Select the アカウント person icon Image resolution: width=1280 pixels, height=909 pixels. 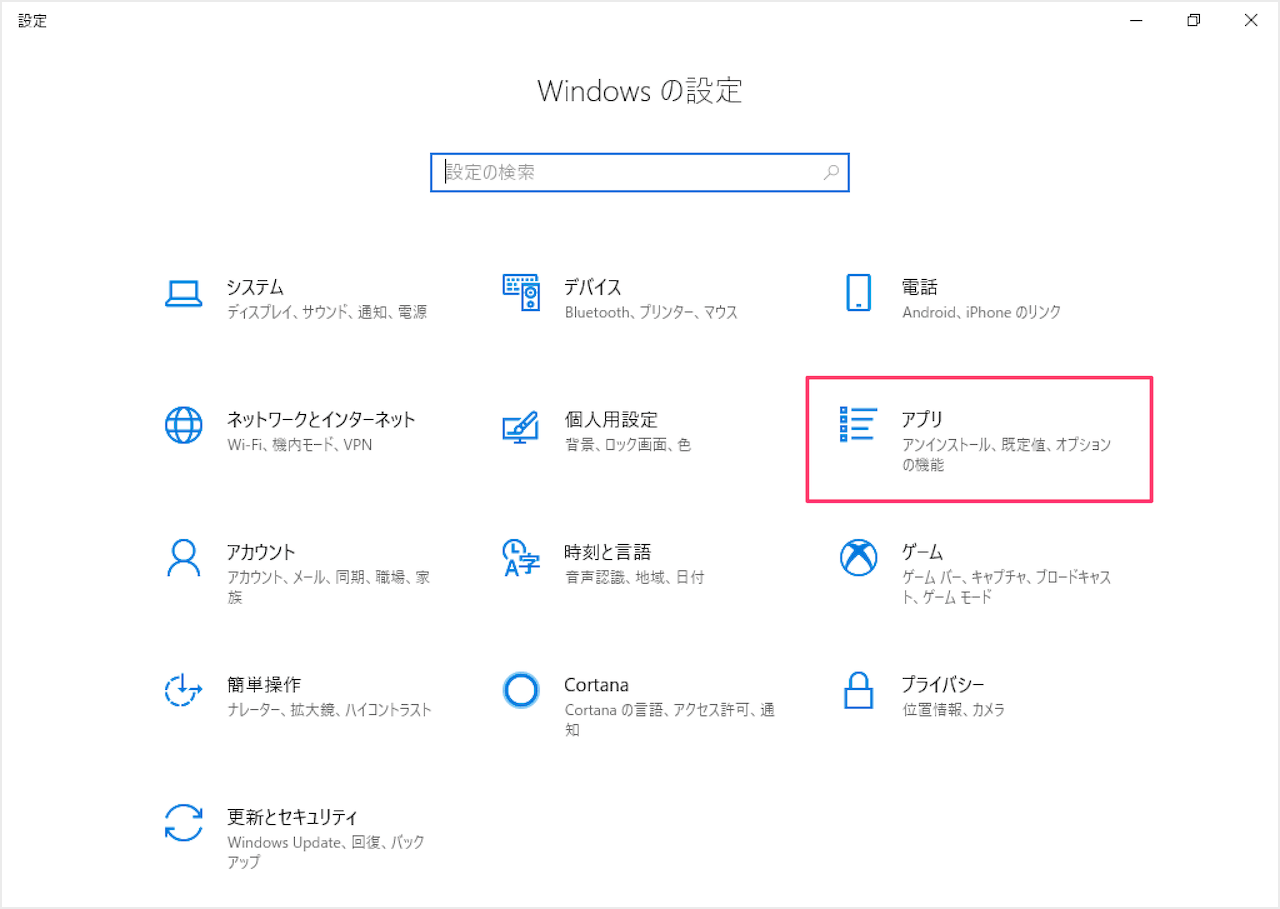click(183, 558)
